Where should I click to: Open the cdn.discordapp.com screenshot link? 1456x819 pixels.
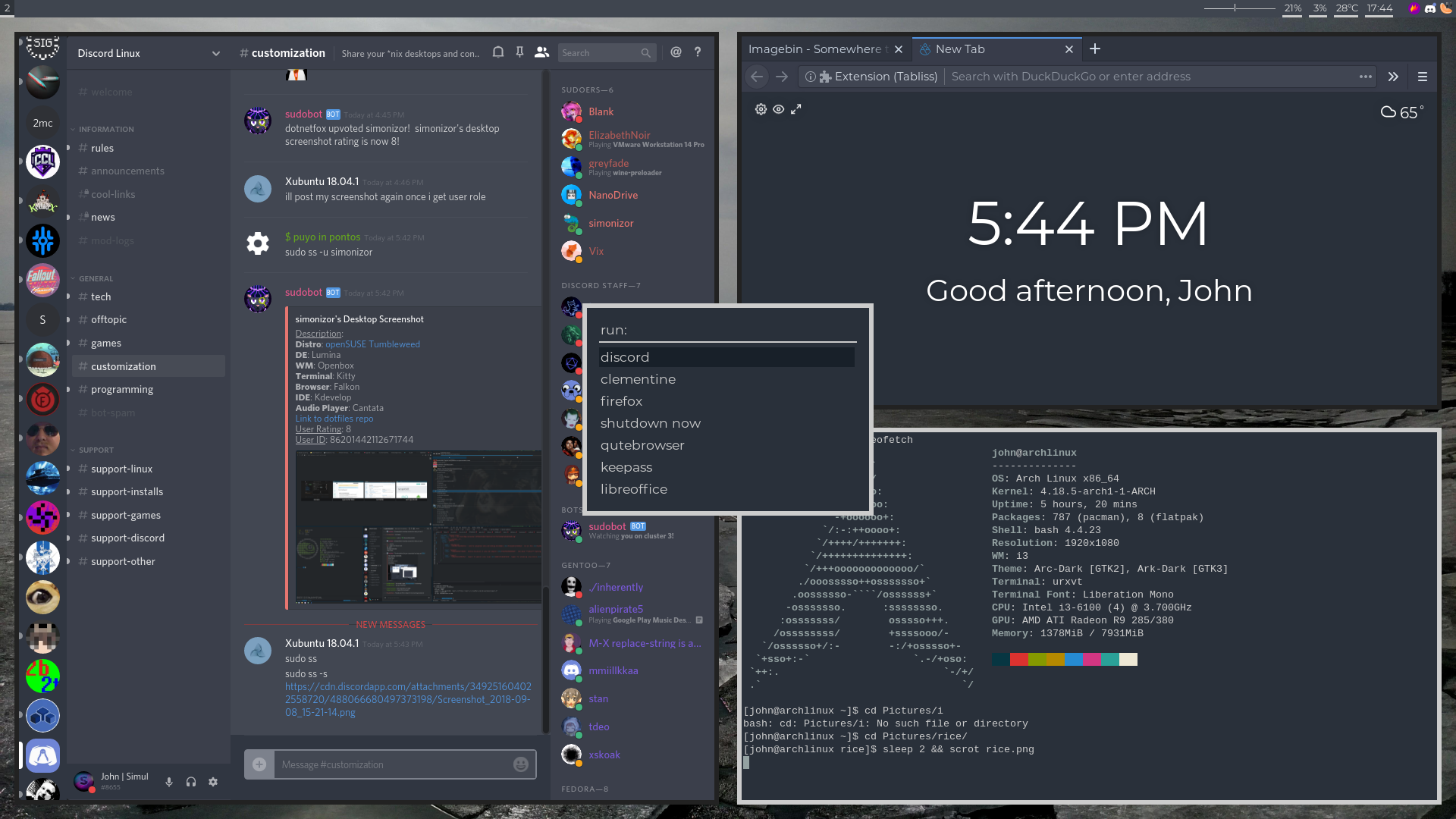click(x=408, y=699)
